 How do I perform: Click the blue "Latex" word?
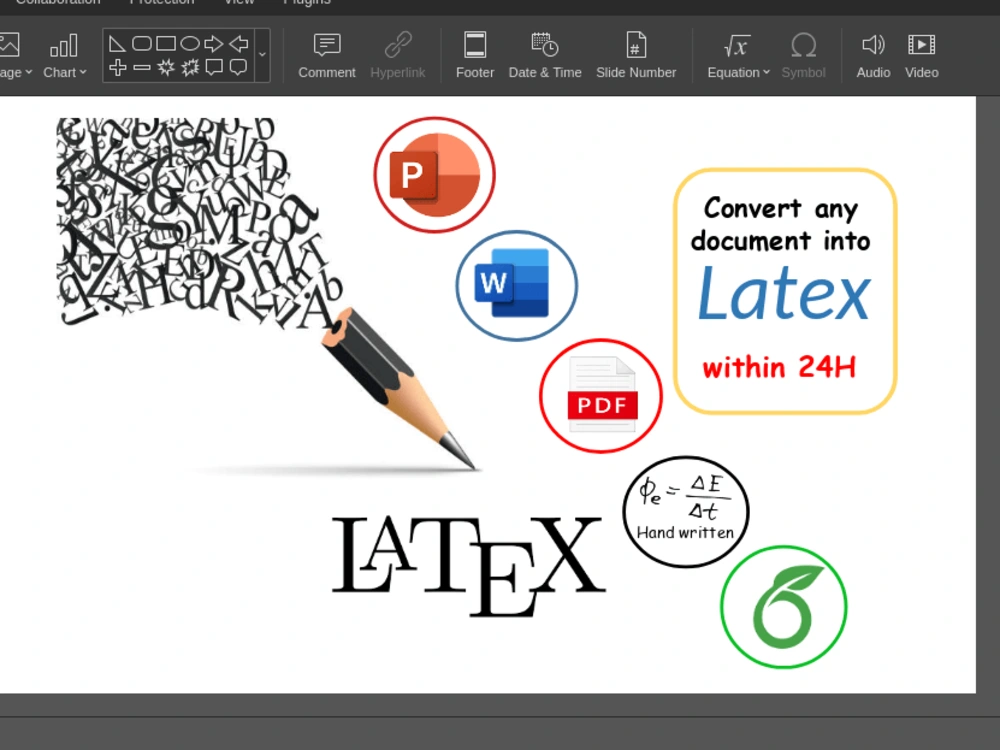click(784, 293)
